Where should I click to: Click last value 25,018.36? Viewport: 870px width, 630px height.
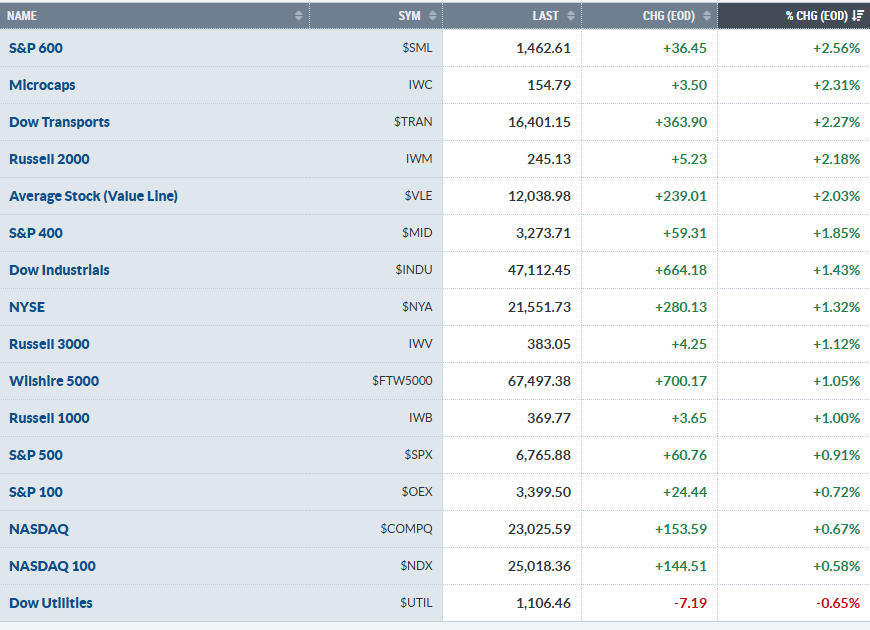point(539,566)
